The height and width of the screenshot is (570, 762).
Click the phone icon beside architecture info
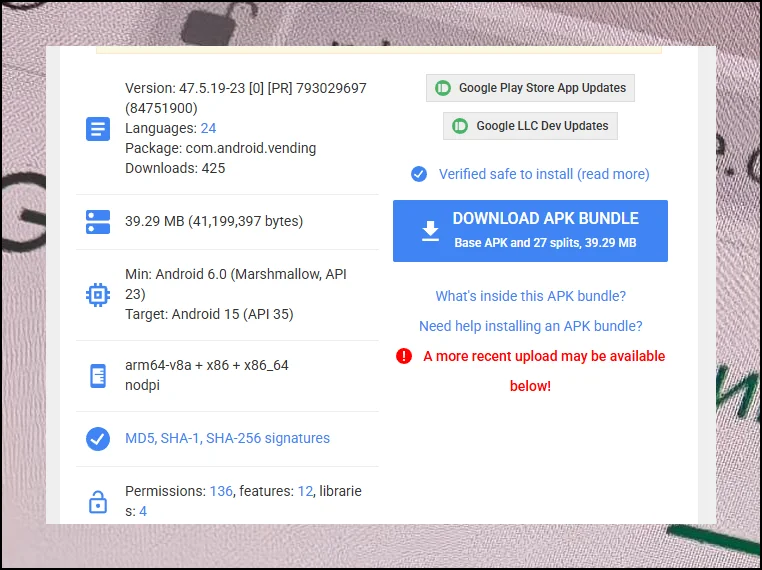pyautogui.click(x=98, y=376)
